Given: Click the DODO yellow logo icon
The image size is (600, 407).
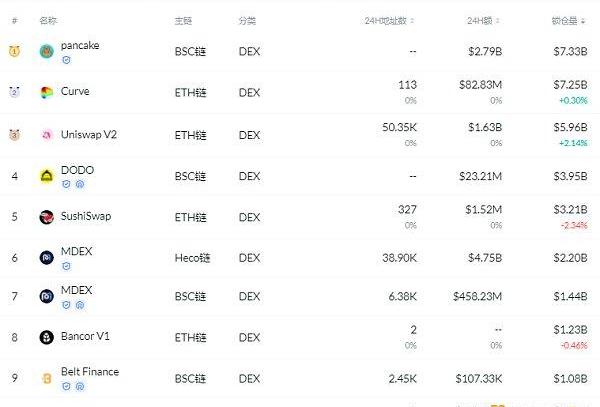Looking at the screenshot, I should point(47,176).
